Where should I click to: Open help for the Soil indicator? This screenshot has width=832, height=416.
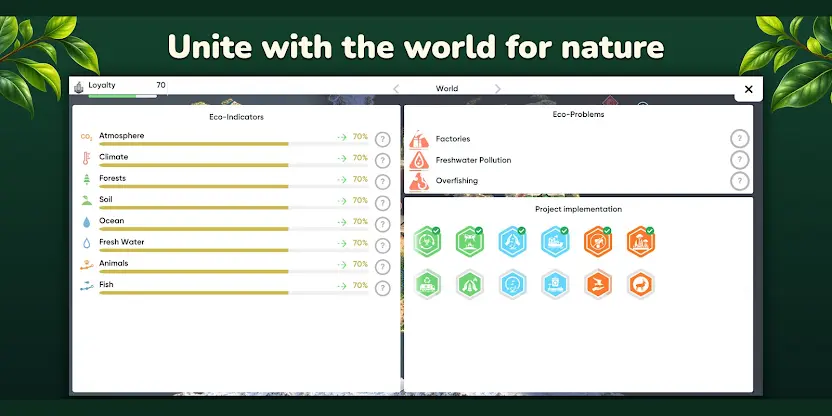coord(383,203)
